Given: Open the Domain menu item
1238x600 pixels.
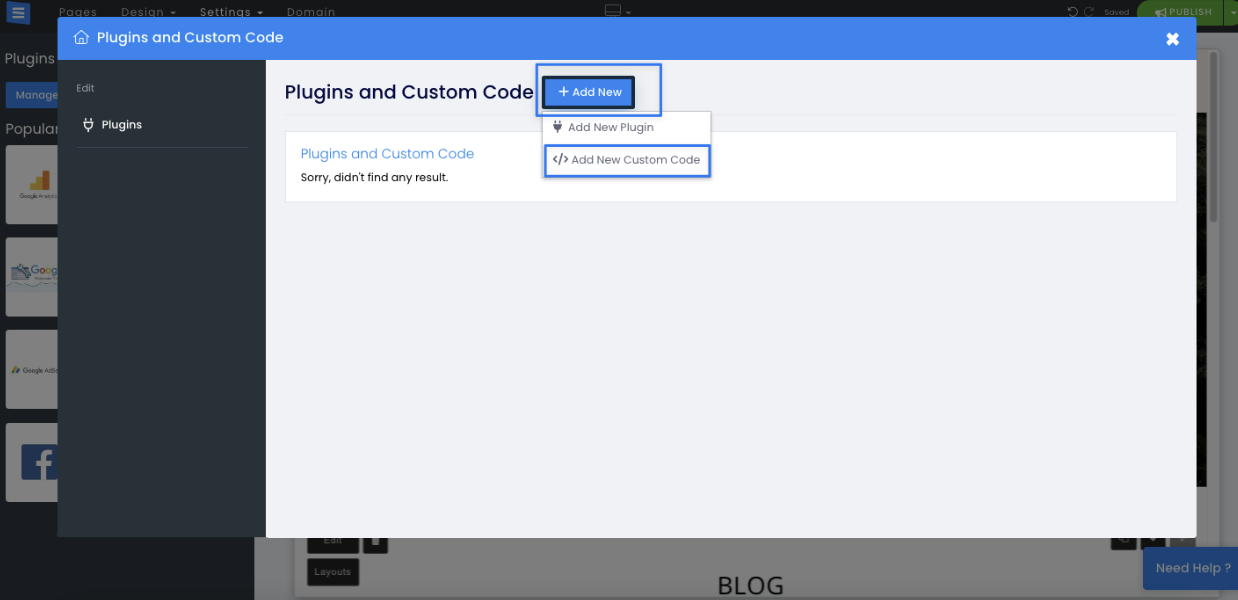Looking at the screenshot, I should (311, 12).
